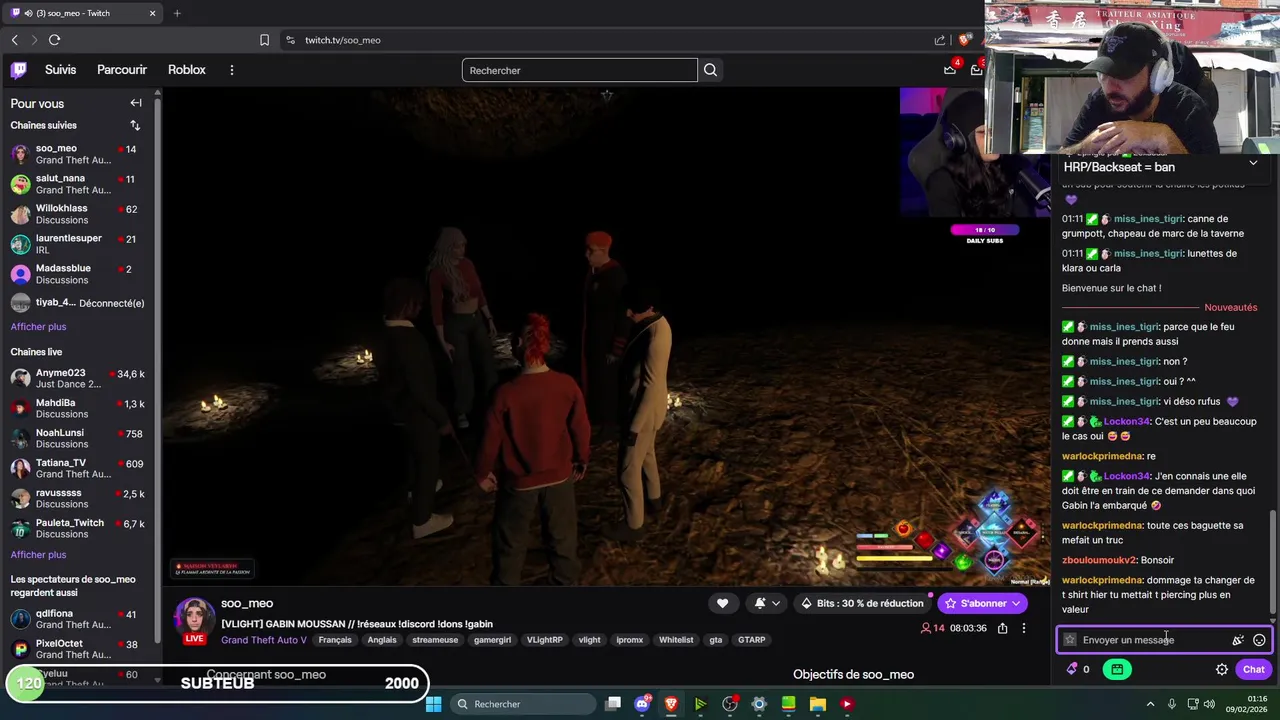Open Discord from the taskbar
Screen dimensions: 1280x720
(x=642, y=704)
